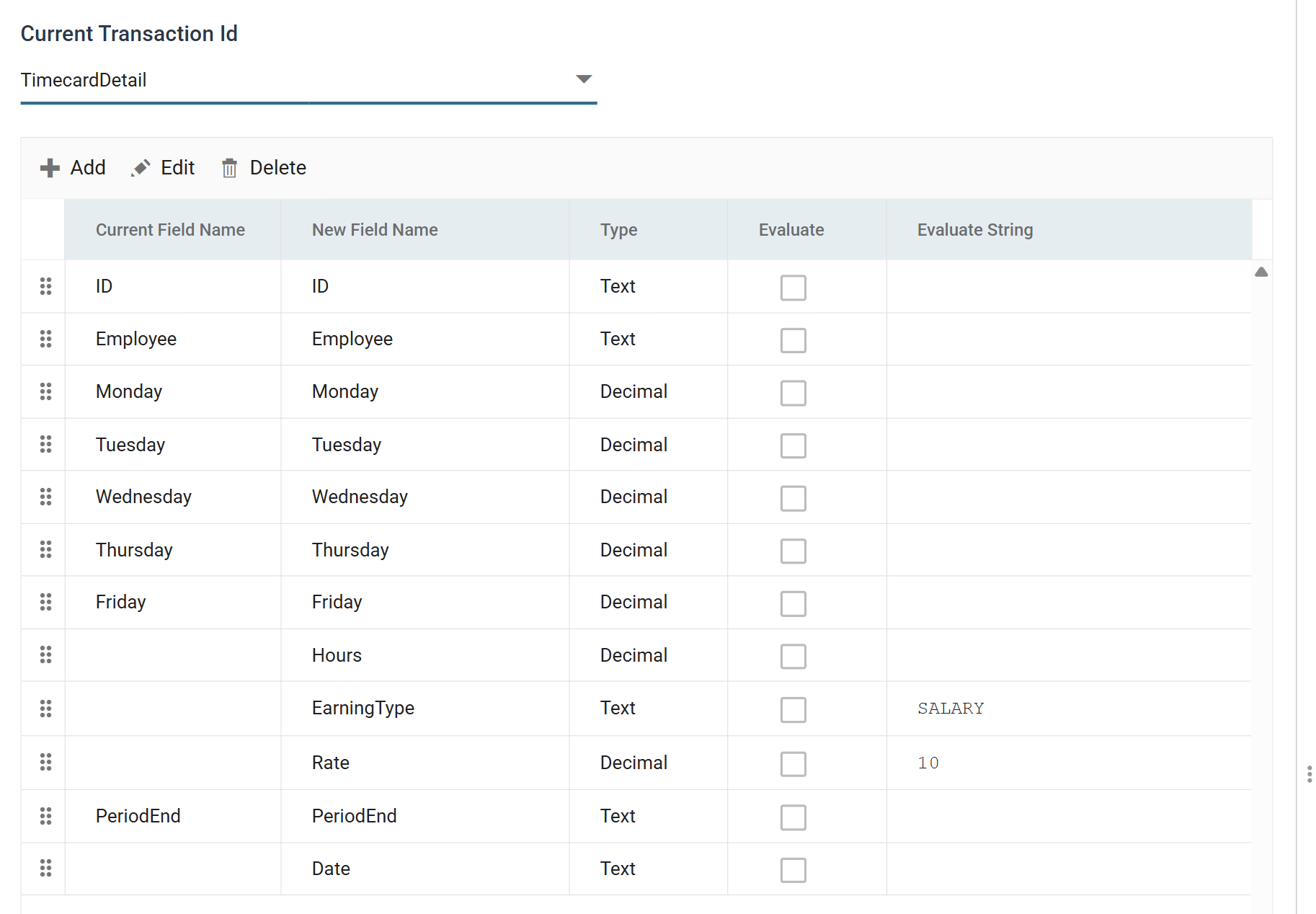
Task: Grab the drag handle for Hours row
Action: point(45,655)
